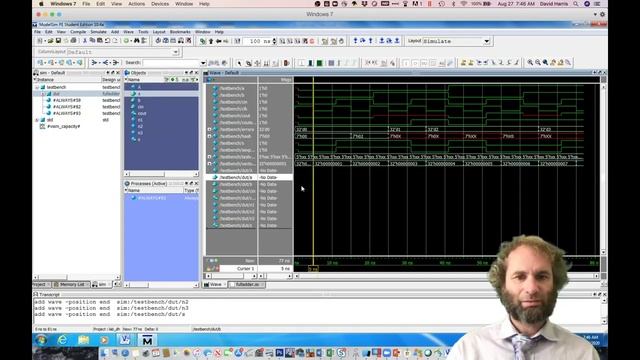Click the Instance column header in sim panel
640x360 pixels.
67,80
